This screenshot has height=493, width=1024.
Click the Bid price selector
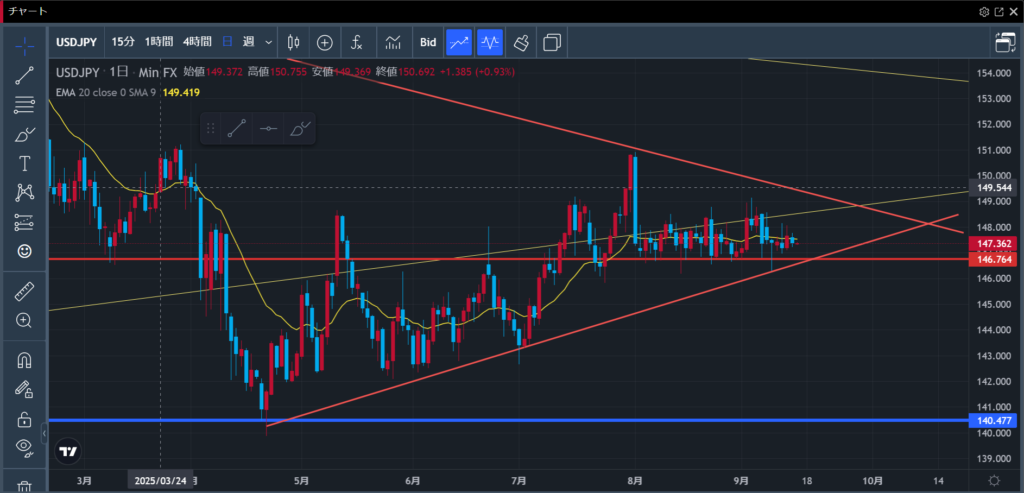[428, 42]
